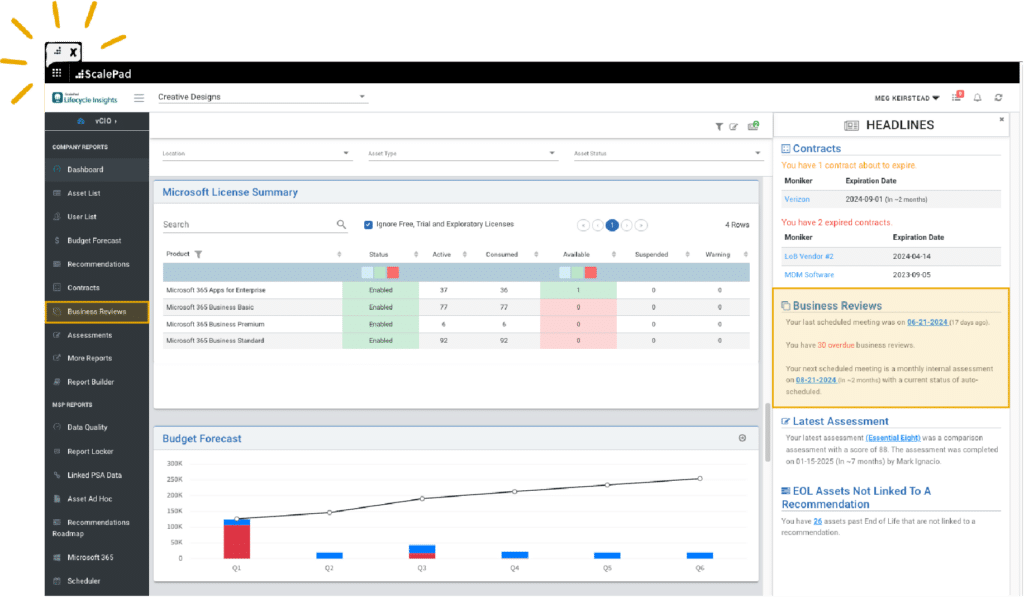Click the red swatch in the Status filter row
The height and width of the screenshot is (597, 1024).
[x=392, y=272]
